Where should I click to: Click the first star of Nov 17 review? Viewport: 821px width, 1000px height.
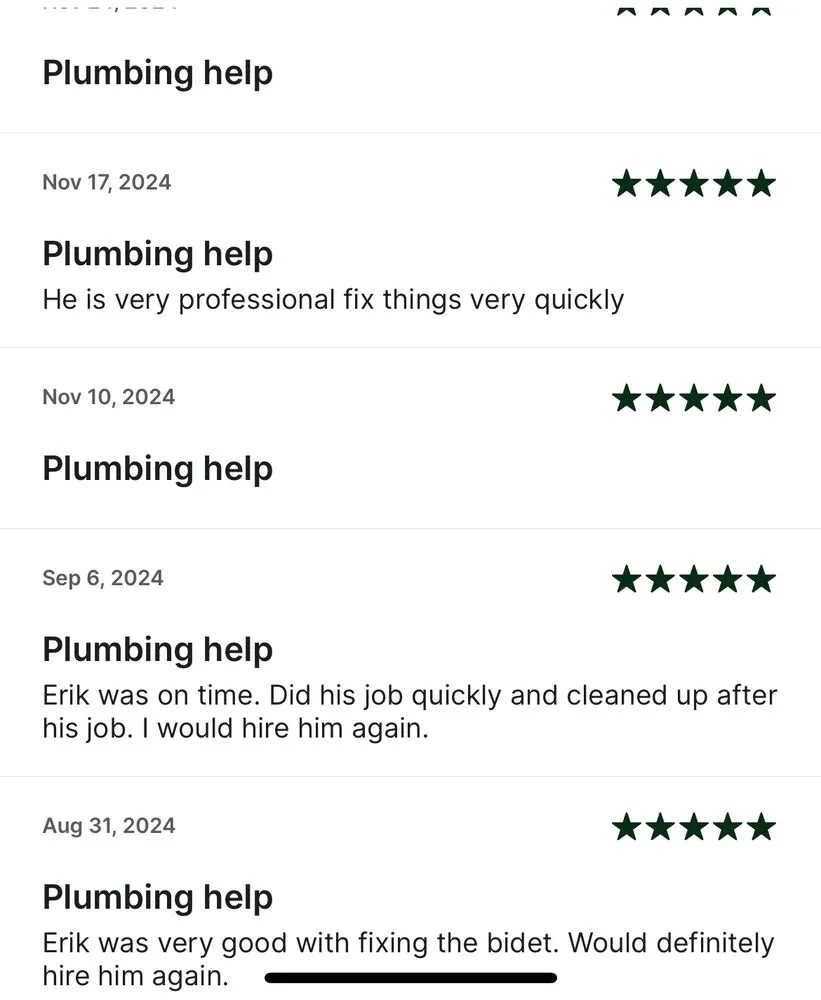[x=627, y=183]
